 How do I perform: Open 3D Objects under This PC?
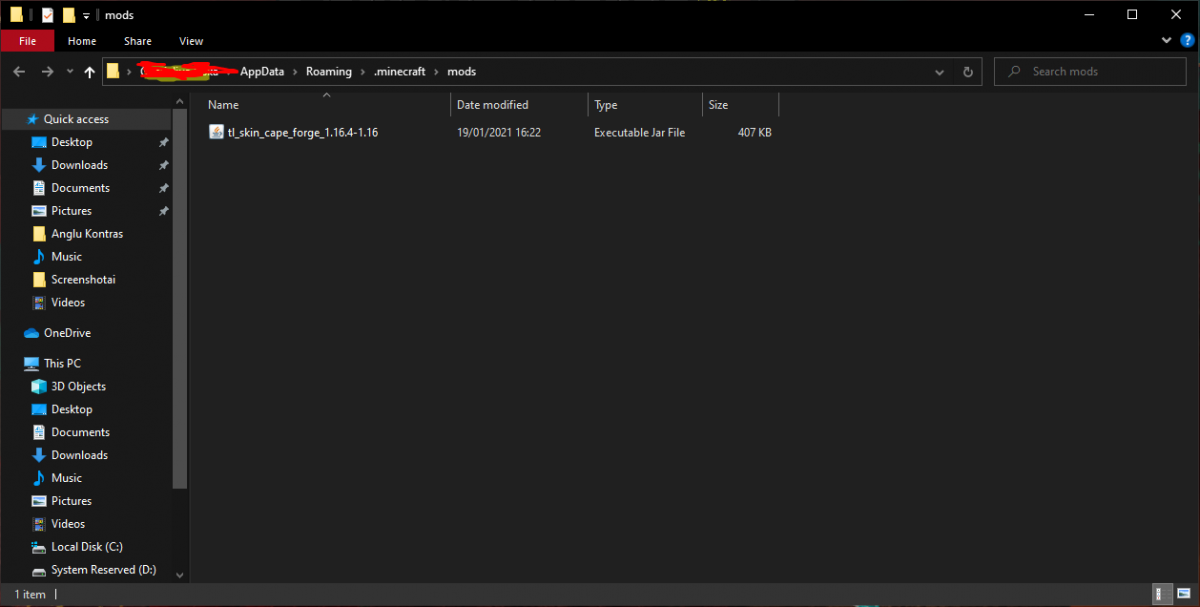(x=78, y=387)
